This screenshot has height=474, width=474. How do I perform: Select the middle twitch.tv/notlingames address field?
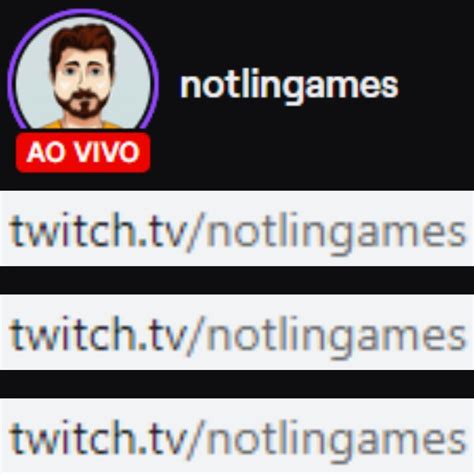pos(237,332)
